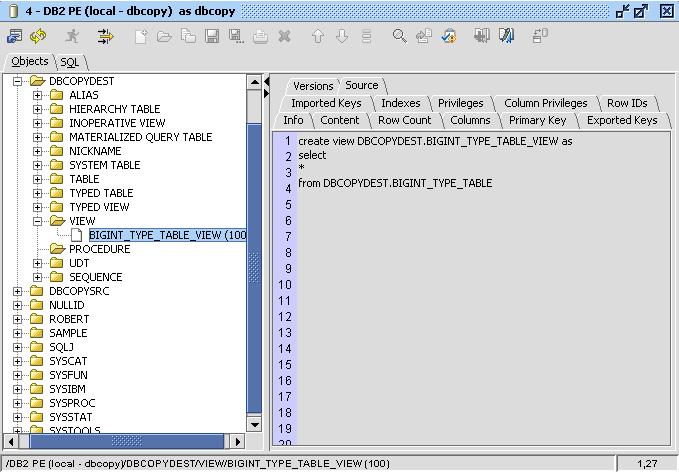Viewport: 679px width, 472px height.
Task: Click the copy documents icon
Action: pos(188,36)
